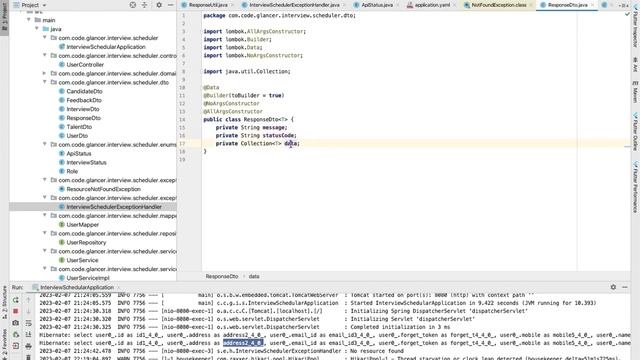Click the camera thread dump icon

[16, 323]
